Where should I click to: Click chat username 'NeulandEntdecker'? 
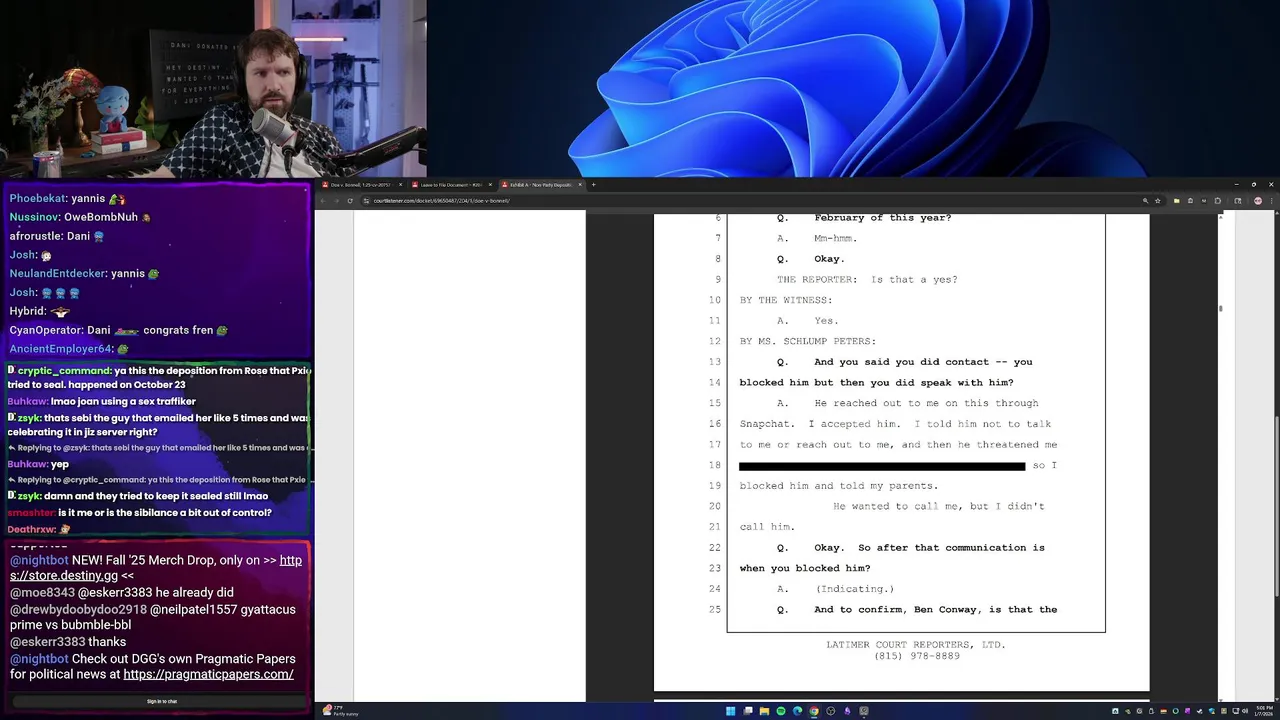pyautogui.click(x=57, y=273)
